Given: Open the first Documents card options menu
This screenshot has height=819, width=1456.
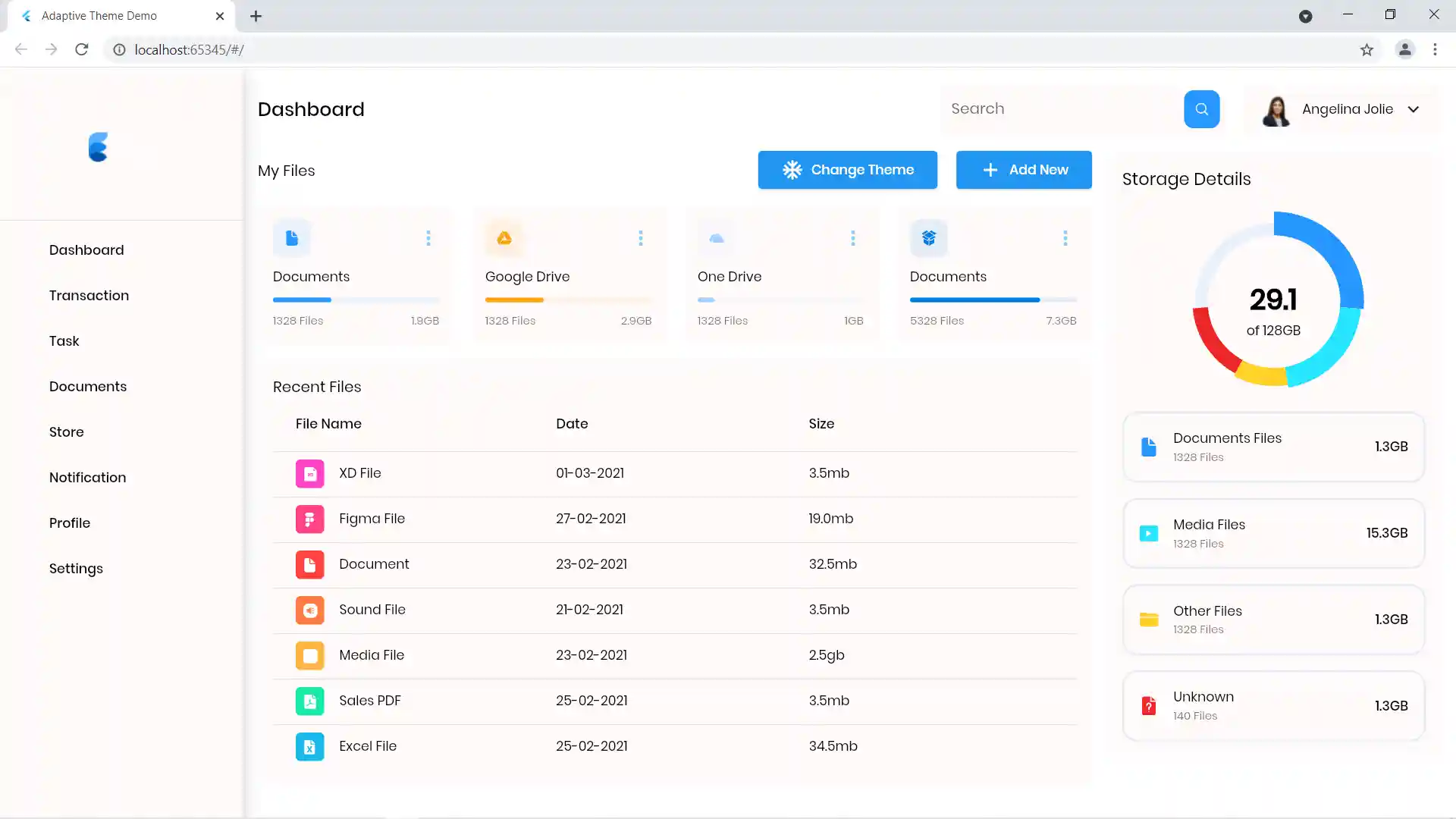Looking at the screenshot, I should [428, 238].
